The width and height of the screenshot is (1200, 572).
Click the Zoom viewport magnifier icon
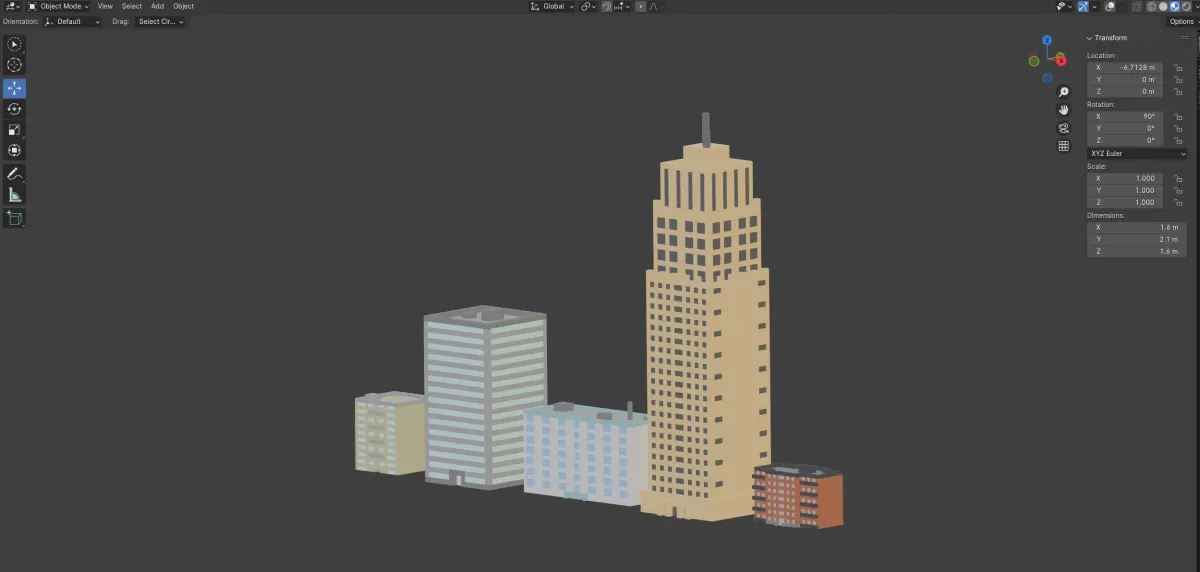pyautogui.click(x=1064, y=92)
